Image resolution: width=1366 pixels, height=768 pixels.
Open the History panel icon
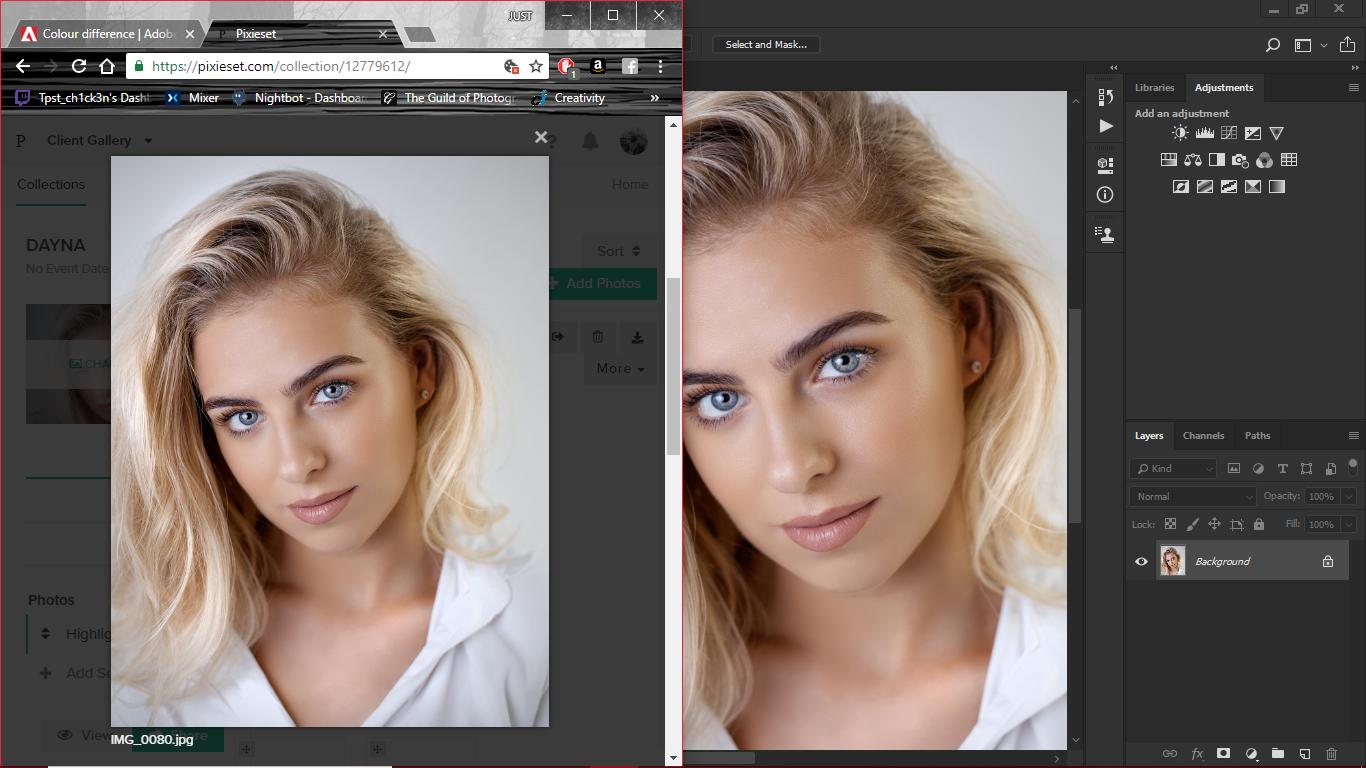pyautogui.click(x=1105, y=97)
